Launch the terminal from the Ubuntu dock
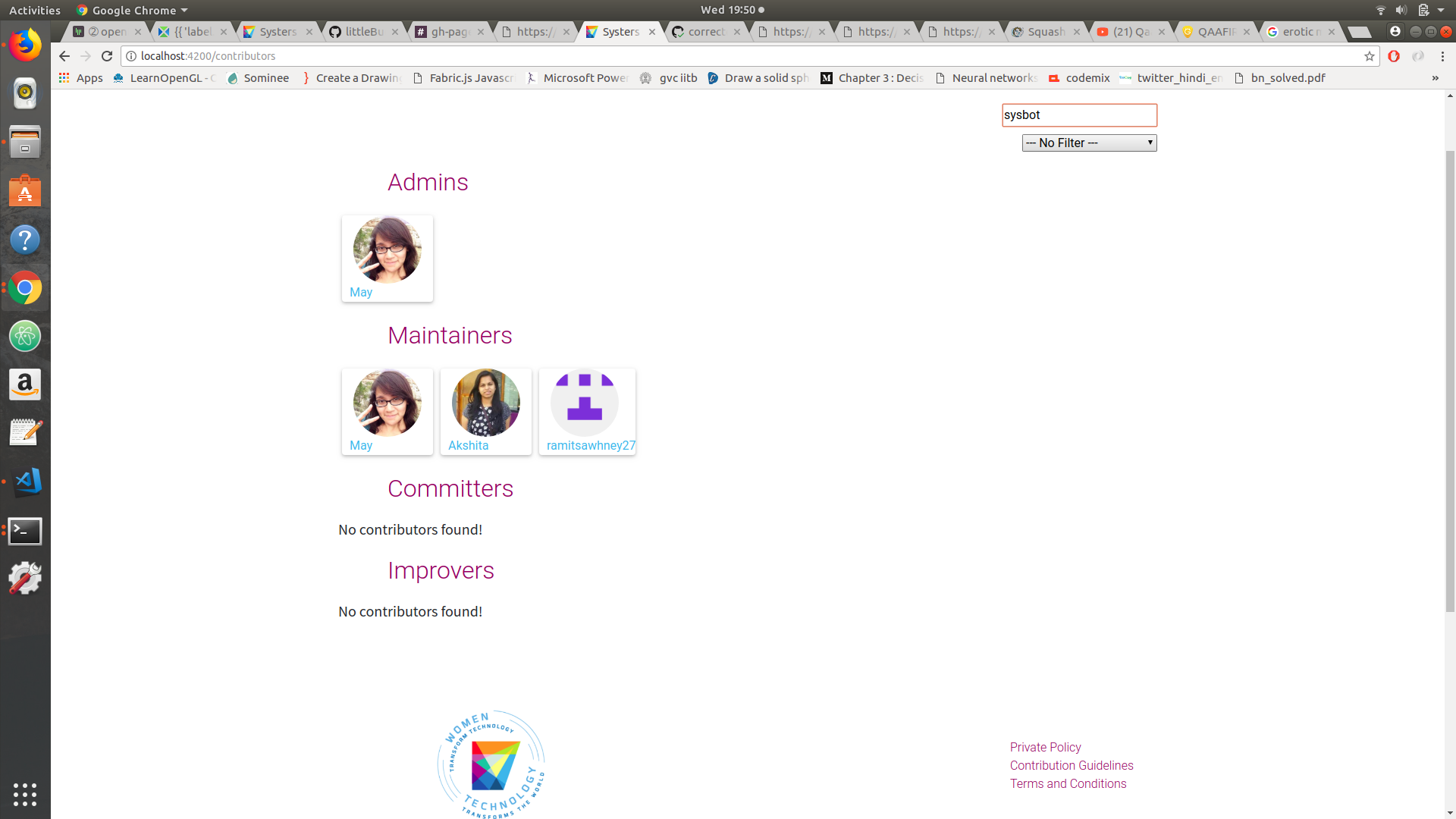Screen dimensions: 1456x819 pos(25,532)
